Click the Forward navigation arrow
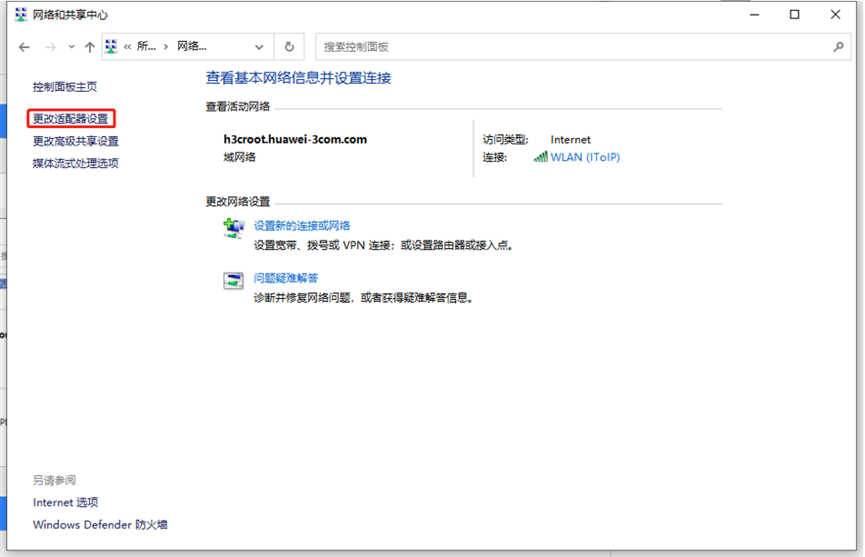This screenshot has width=865, height=557. tap(48, 47)
